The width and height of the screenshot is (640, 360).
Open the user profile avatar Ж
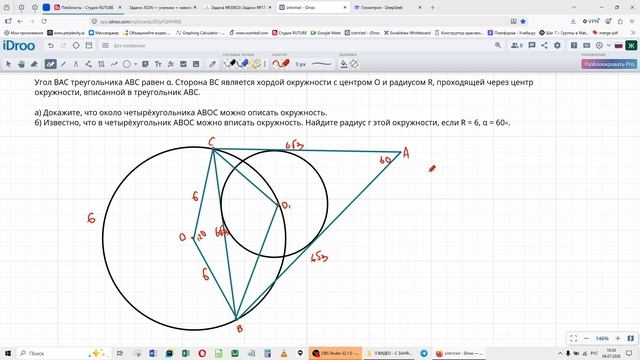pos(631,45)
